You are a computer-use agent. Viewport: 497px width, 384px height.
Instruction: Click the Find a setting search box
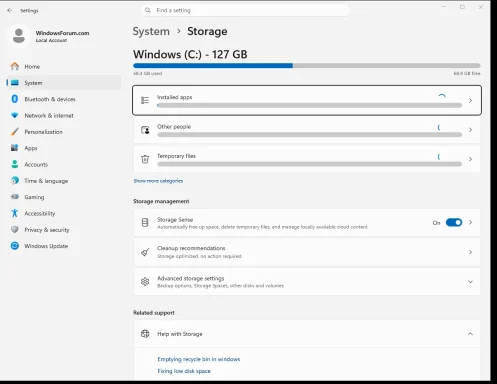pos(246,10)
